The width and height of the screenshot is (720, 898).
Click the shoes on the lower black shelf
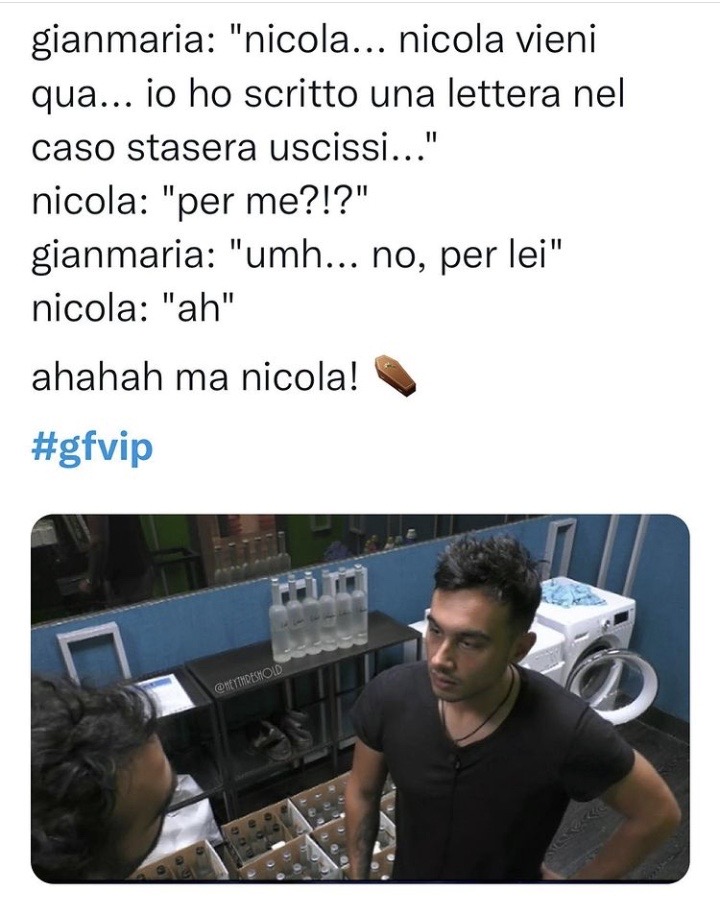click(x=281, y=733)
